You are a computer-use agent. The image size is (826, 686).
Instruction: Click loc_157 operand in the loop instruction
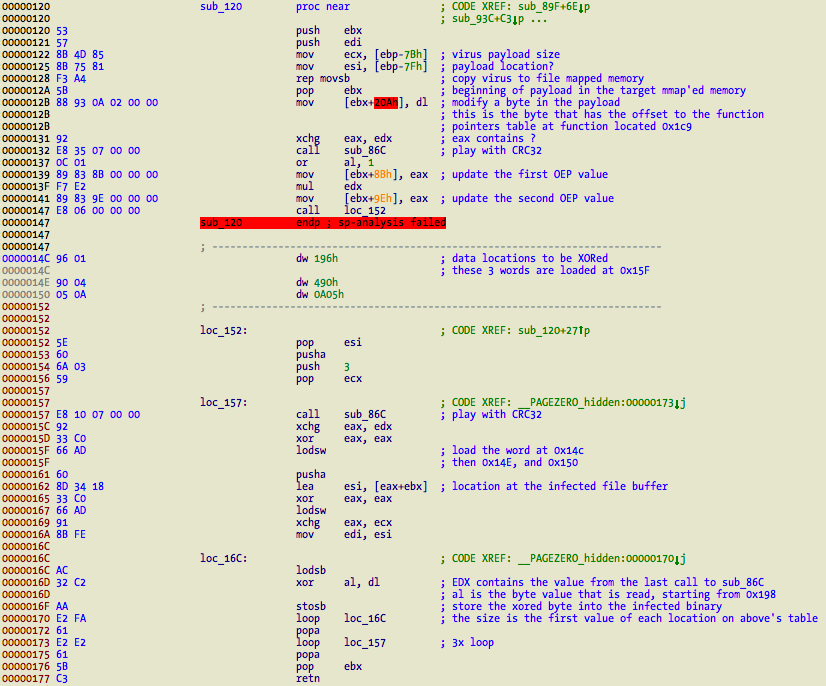click(x=365, y=643)
